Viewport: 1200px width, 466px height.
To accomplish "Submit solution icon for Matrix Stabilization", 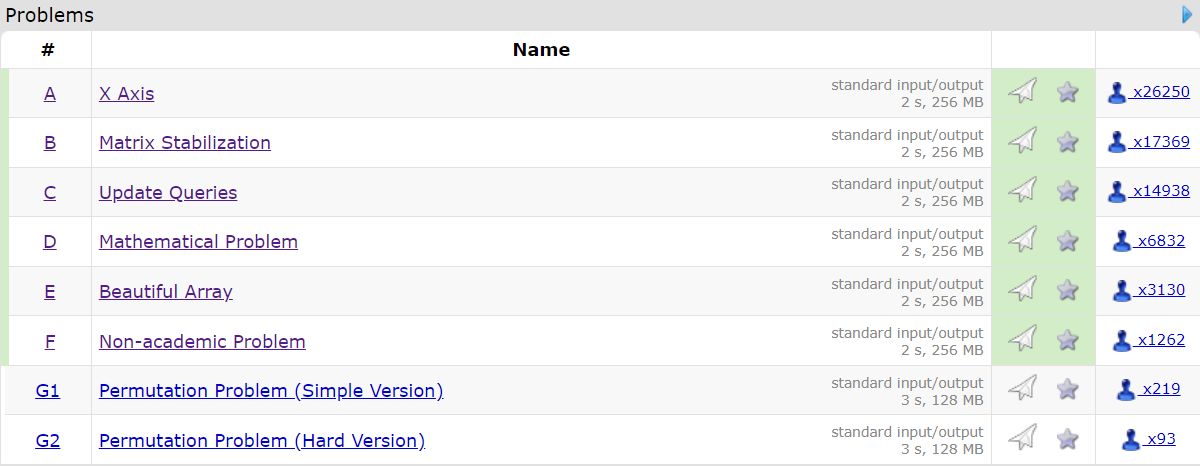I will point(1022,142).
